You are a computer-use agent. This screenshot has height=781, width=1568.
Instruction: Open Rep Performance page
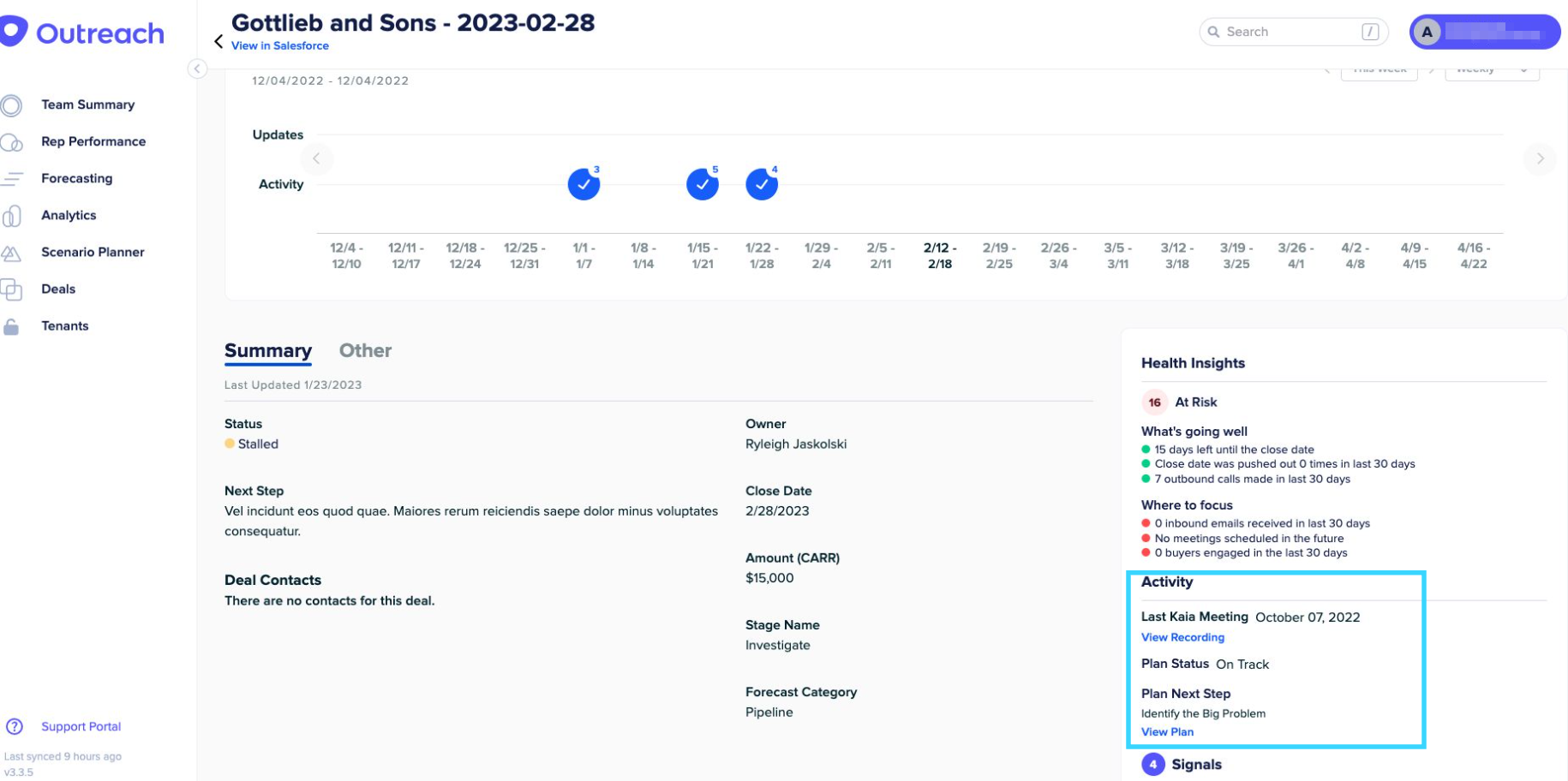[x=93, y=141]
